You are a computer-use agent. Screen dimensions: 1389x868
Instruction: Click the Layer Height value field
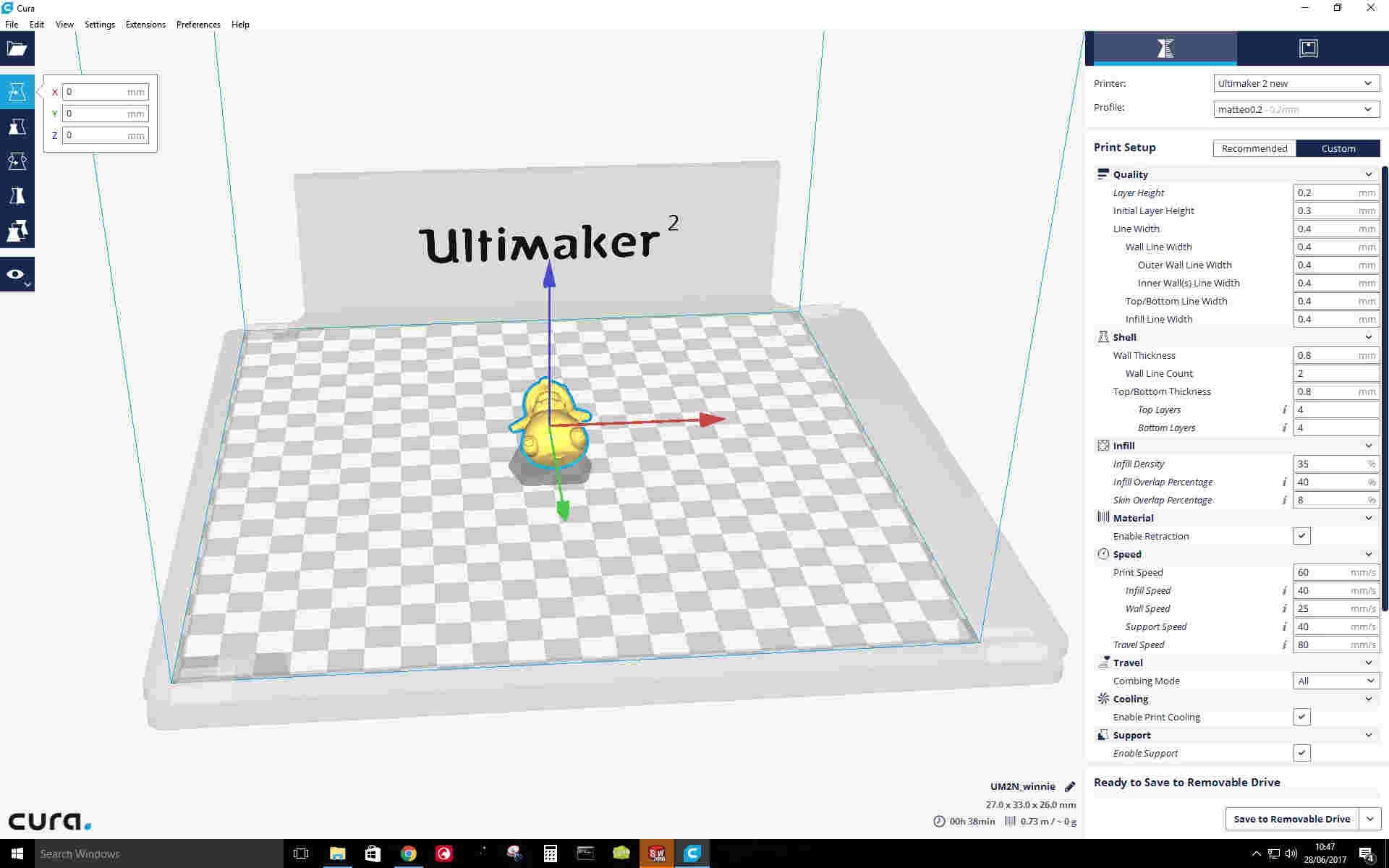pyautogui.click(x=1336, y=192)
